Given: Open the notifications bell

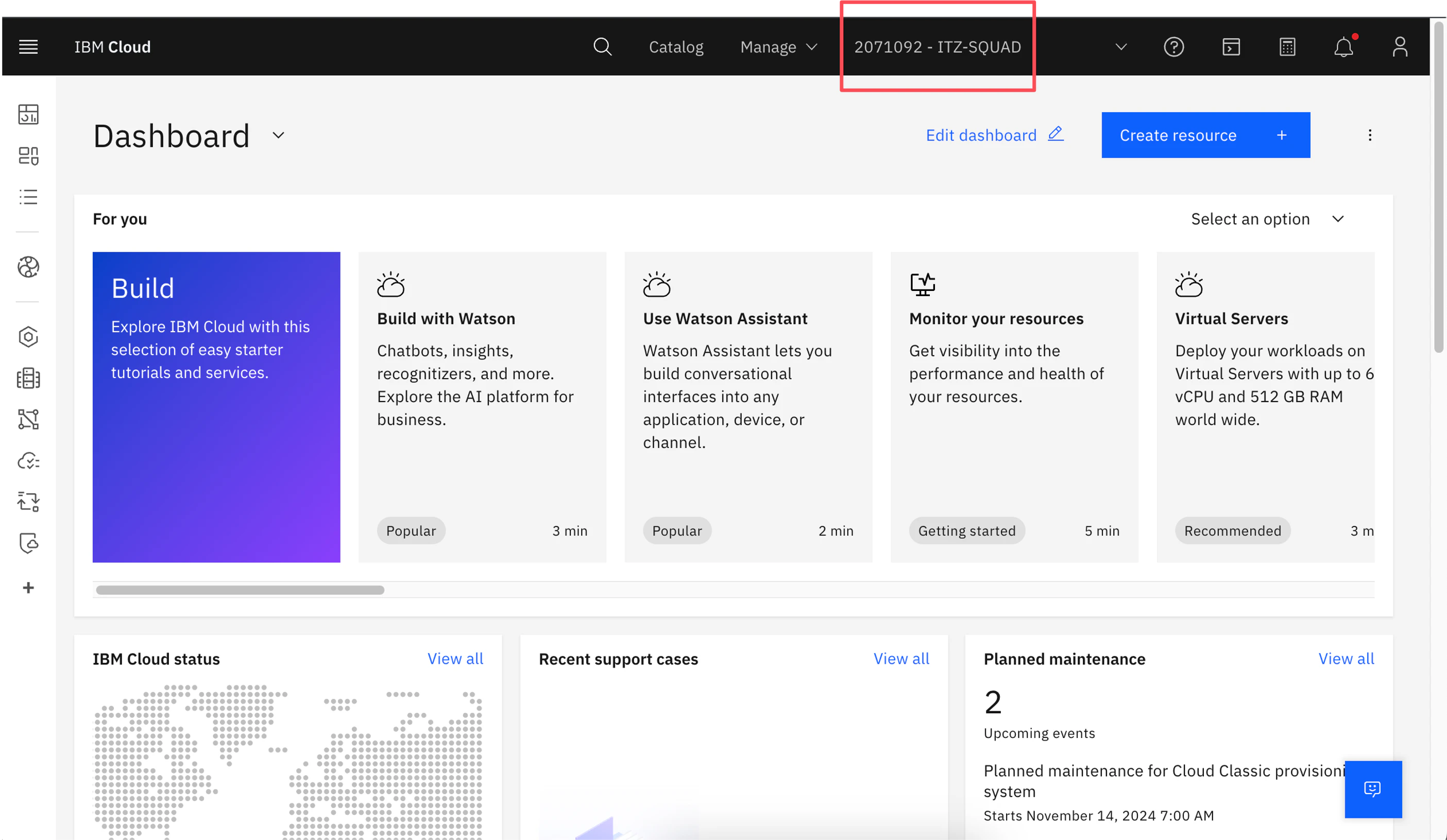Looking at the screenshot, I should tap(1343, 46).
